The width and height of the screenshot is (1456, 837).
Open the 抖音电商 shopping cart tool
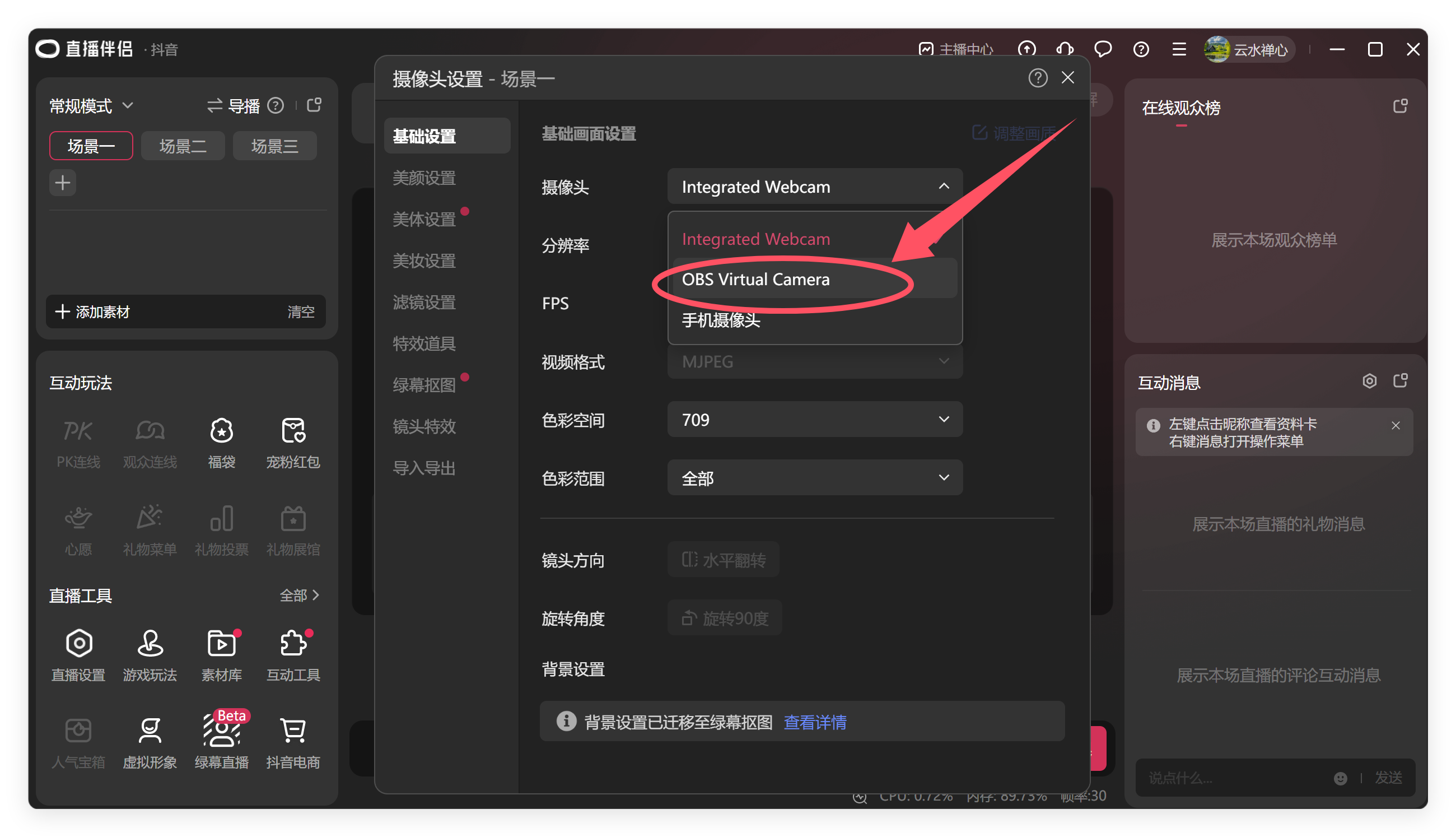click(x=293, y=743)
